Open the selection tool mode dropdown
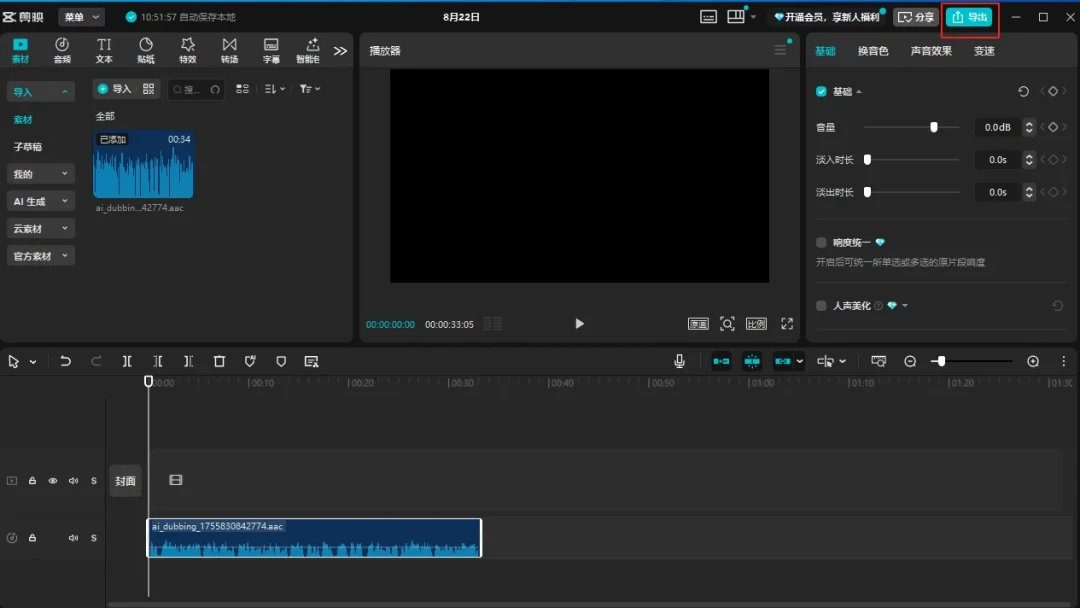 (x=33, y=362)
